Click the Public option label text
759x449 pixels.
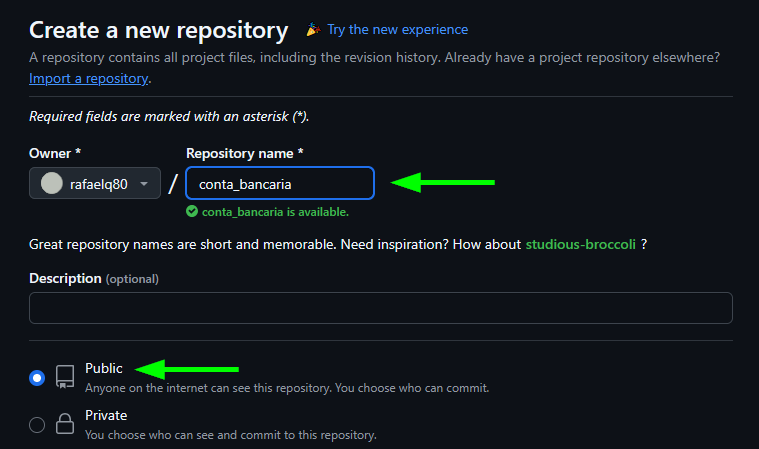104,369
